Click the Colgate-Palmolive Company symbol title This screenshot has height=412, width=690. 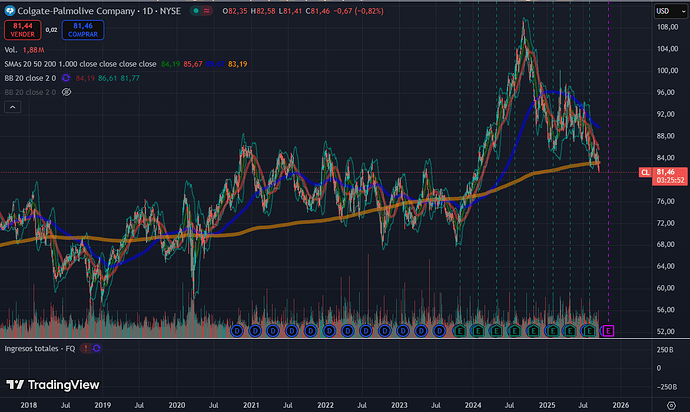(x=72, y=9)
